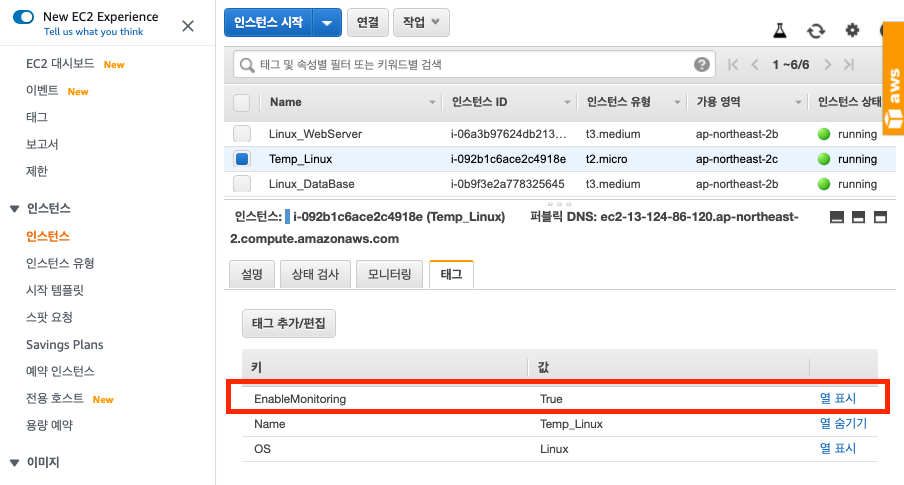904x485 pixels.
Task: Click the 1~6/6 pagination count
Action: point(791,65)
